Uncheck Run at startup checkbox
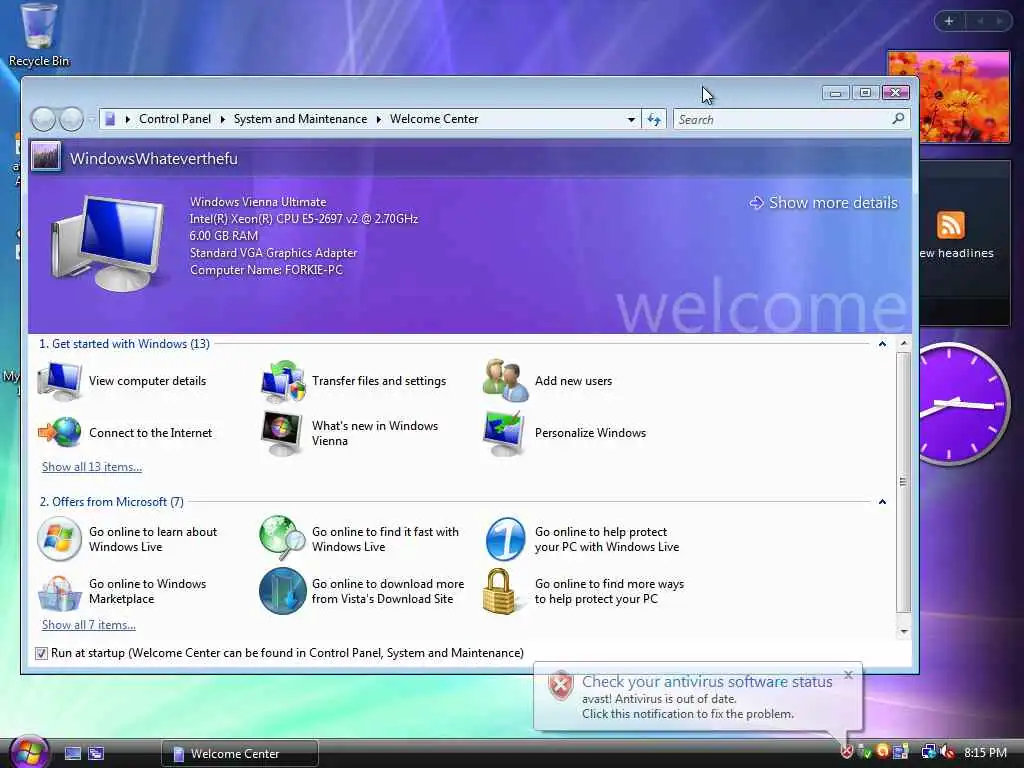Viewport: 1024px width, 768px height. tap(41, 653)
